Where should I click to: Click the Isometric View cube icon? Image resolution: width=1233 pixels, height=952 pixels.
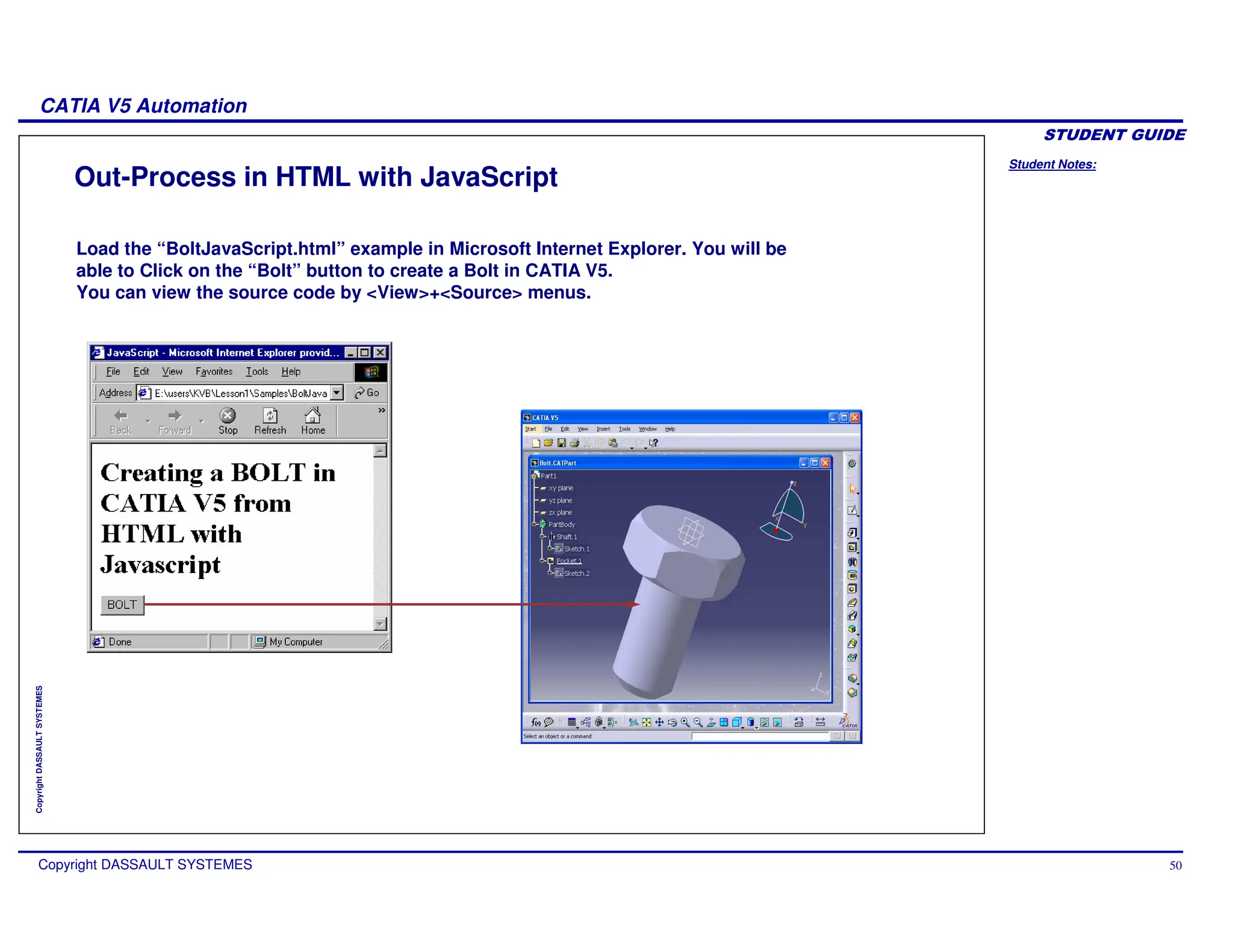(x=737, y=722)
